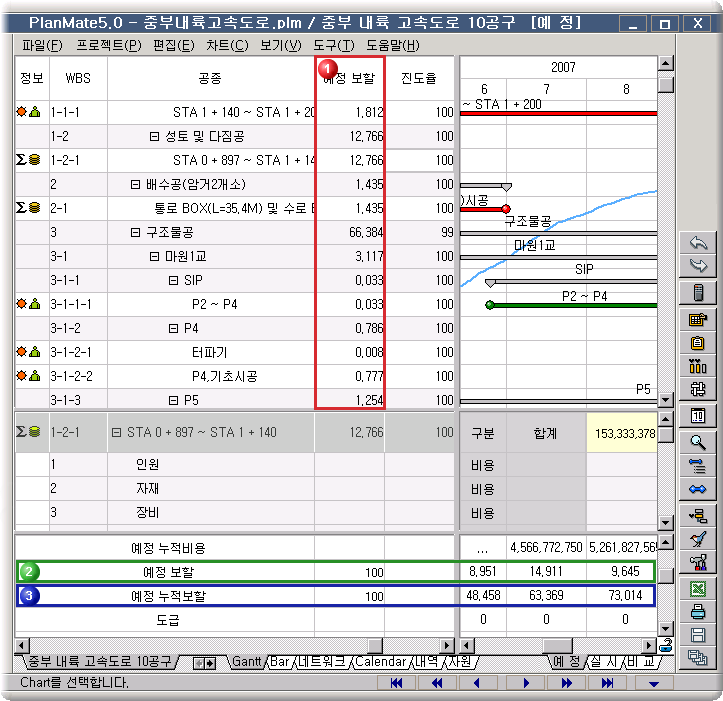
Task: Collapse the 성토 및 다짐공 tree node
Action: [154, 136]
